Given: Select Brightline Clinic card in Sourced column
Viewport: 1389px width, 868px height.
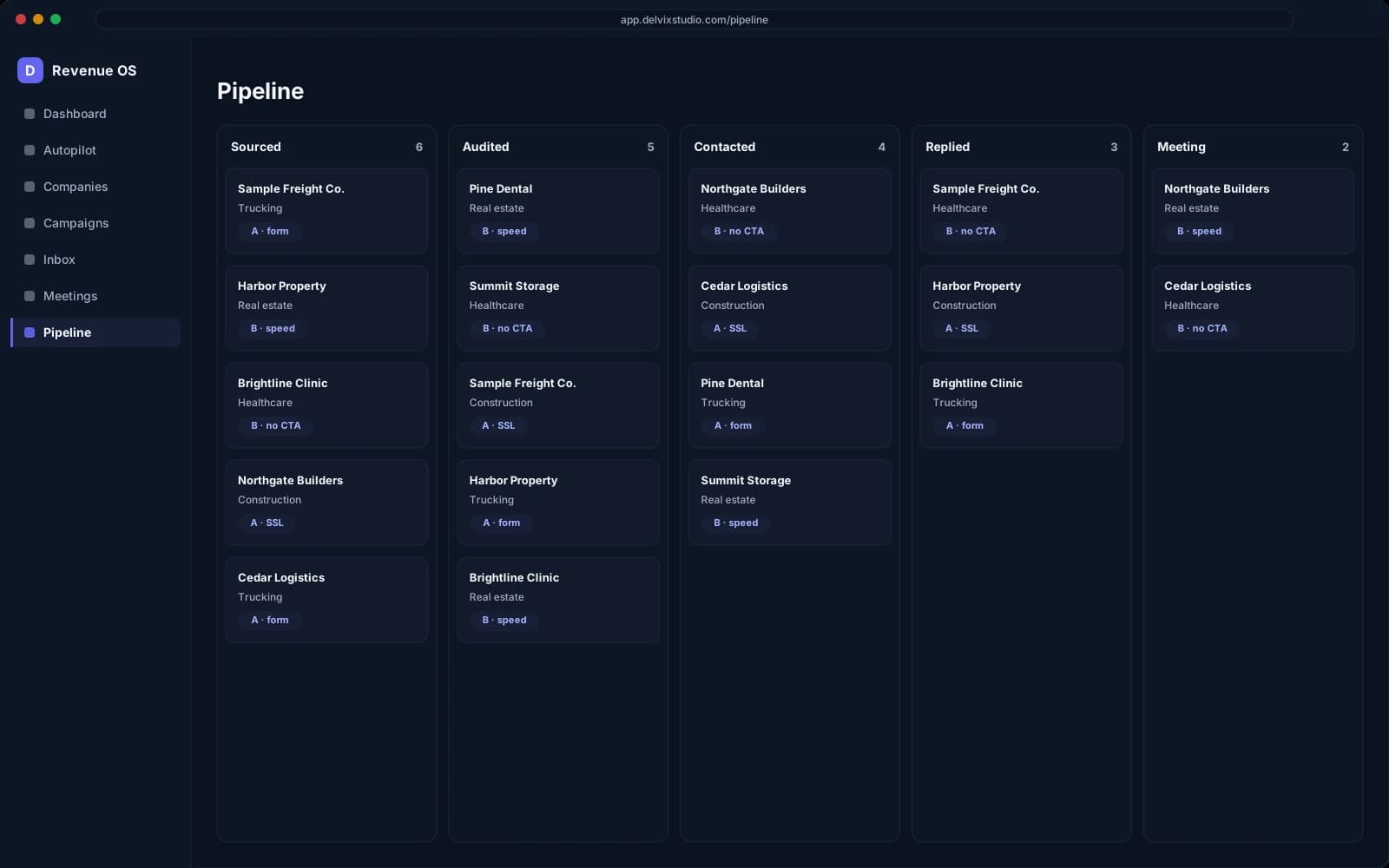Looking at the screenshot, I should point(326,405).
